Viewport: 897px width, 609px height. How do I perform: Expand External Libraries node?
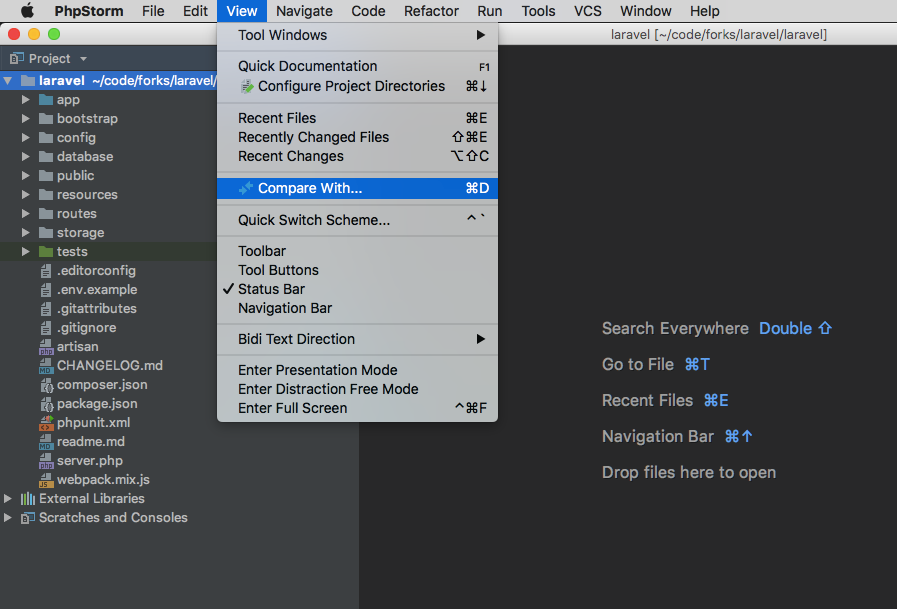(7, 499)
